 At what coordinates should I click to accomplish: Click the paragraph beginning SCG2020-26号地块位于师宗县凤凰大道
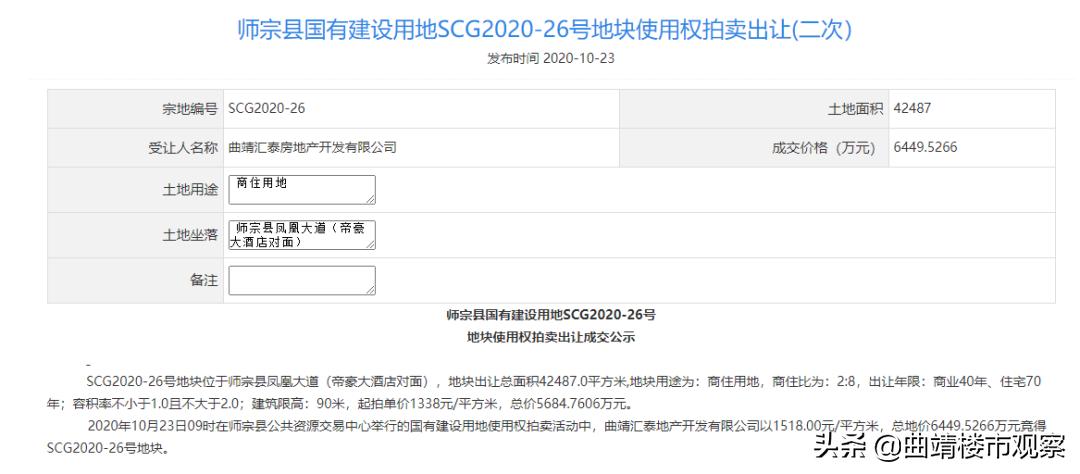(543, 392)
